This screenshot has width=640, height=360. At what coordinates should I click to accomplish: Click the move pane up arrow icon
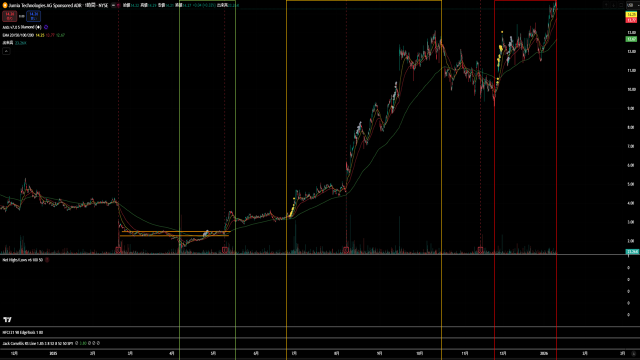[x=606, y=5]
